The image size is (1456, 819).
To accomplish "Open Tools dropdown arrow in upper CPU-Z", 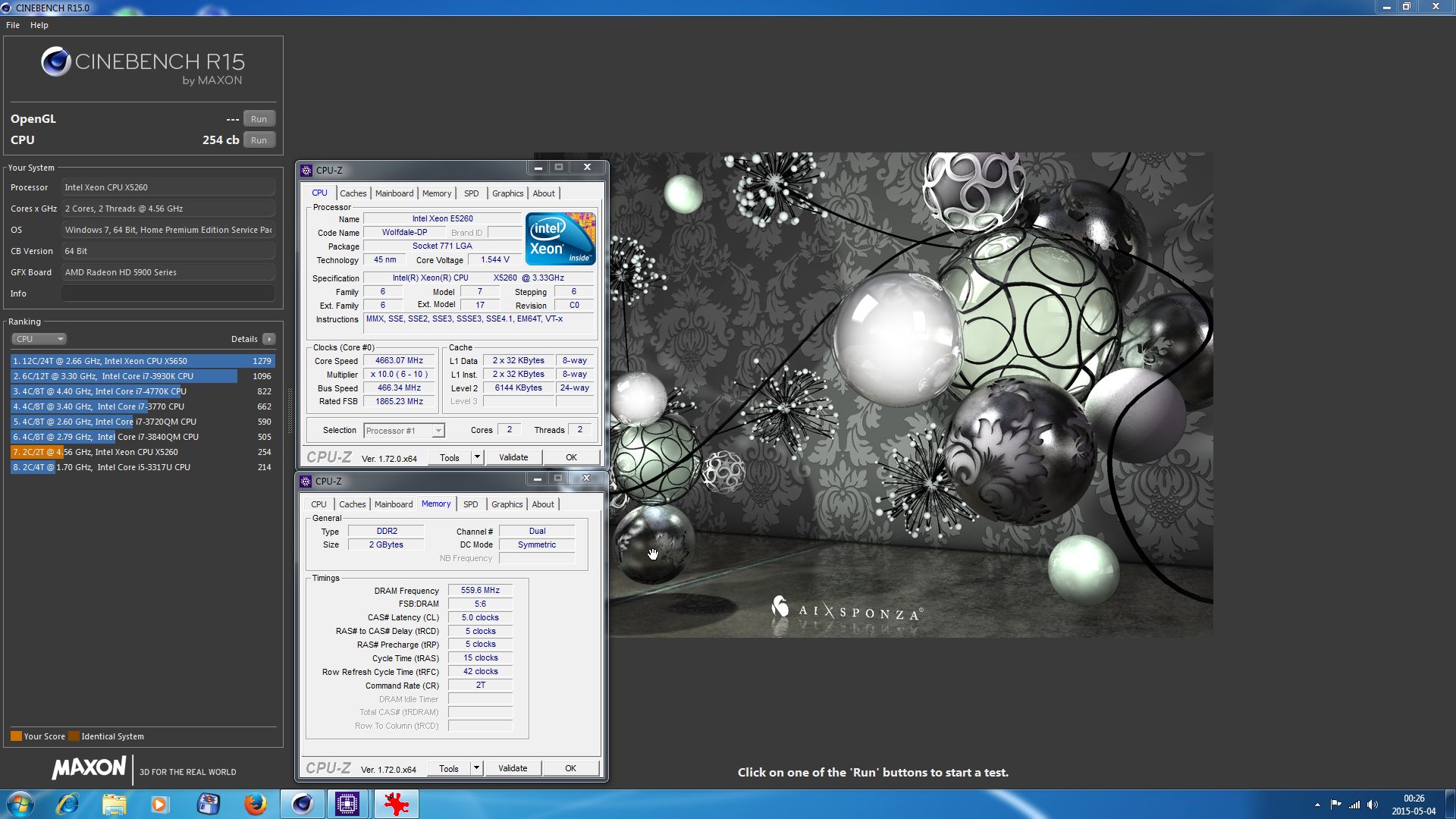I will coord(477,457).
